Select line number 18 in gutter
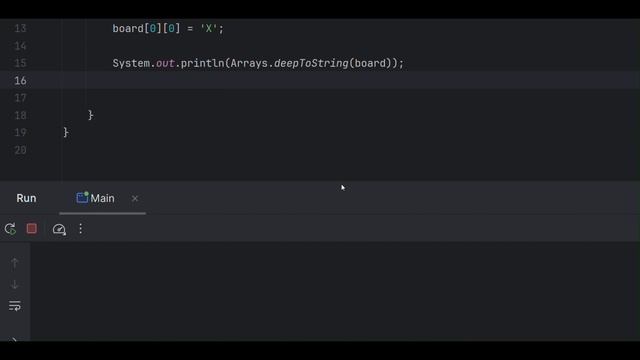 coord(20,116)
